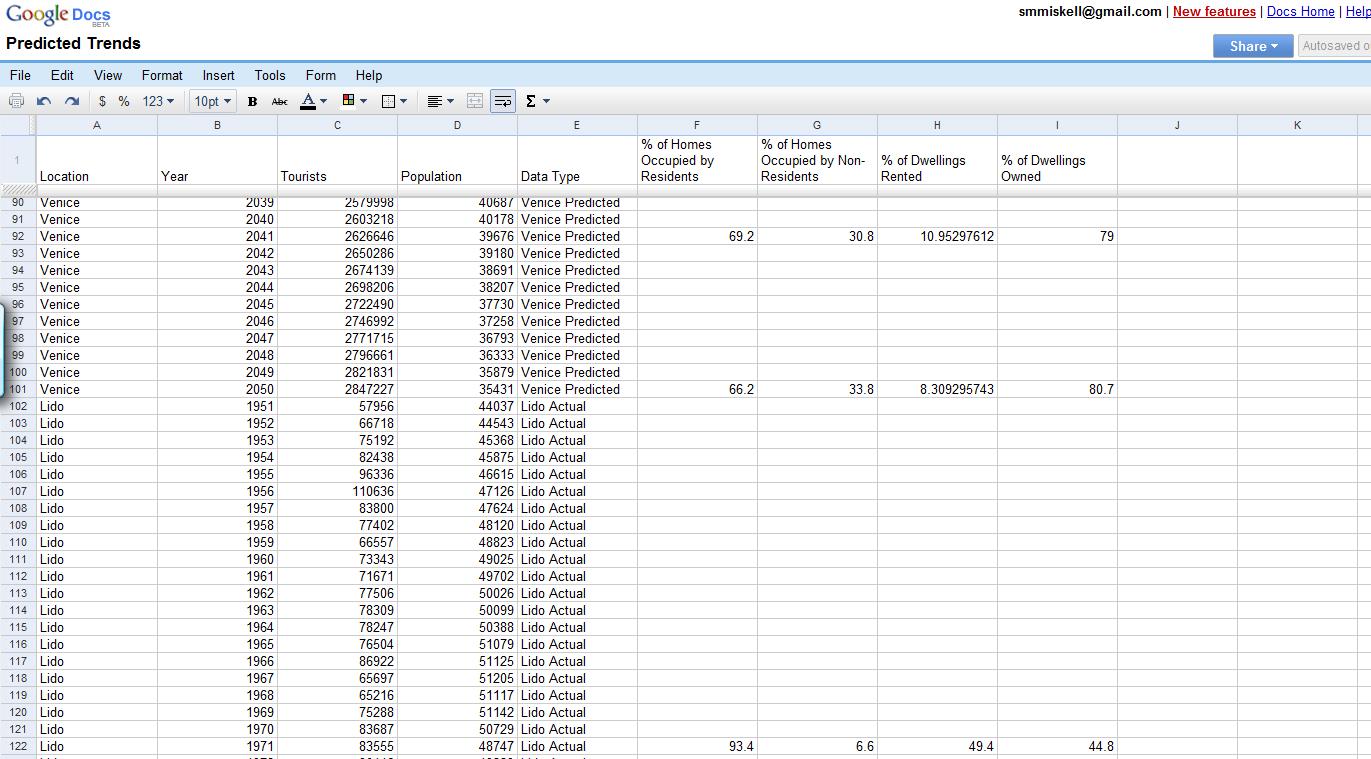Go to the Docs Home link
Viewport: 1371px width, 759px height.
tap(1300, 12)
